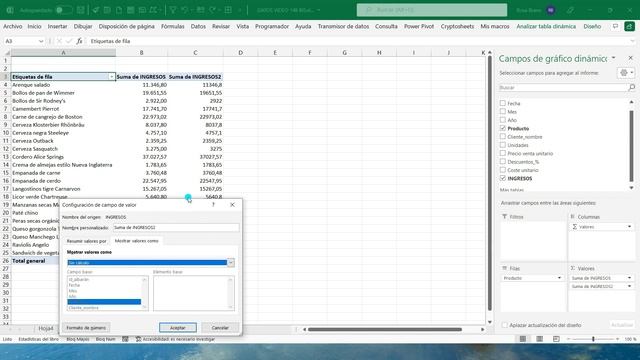
Task: Open the Analizar tabla dinámica tab
Action: 546,26
